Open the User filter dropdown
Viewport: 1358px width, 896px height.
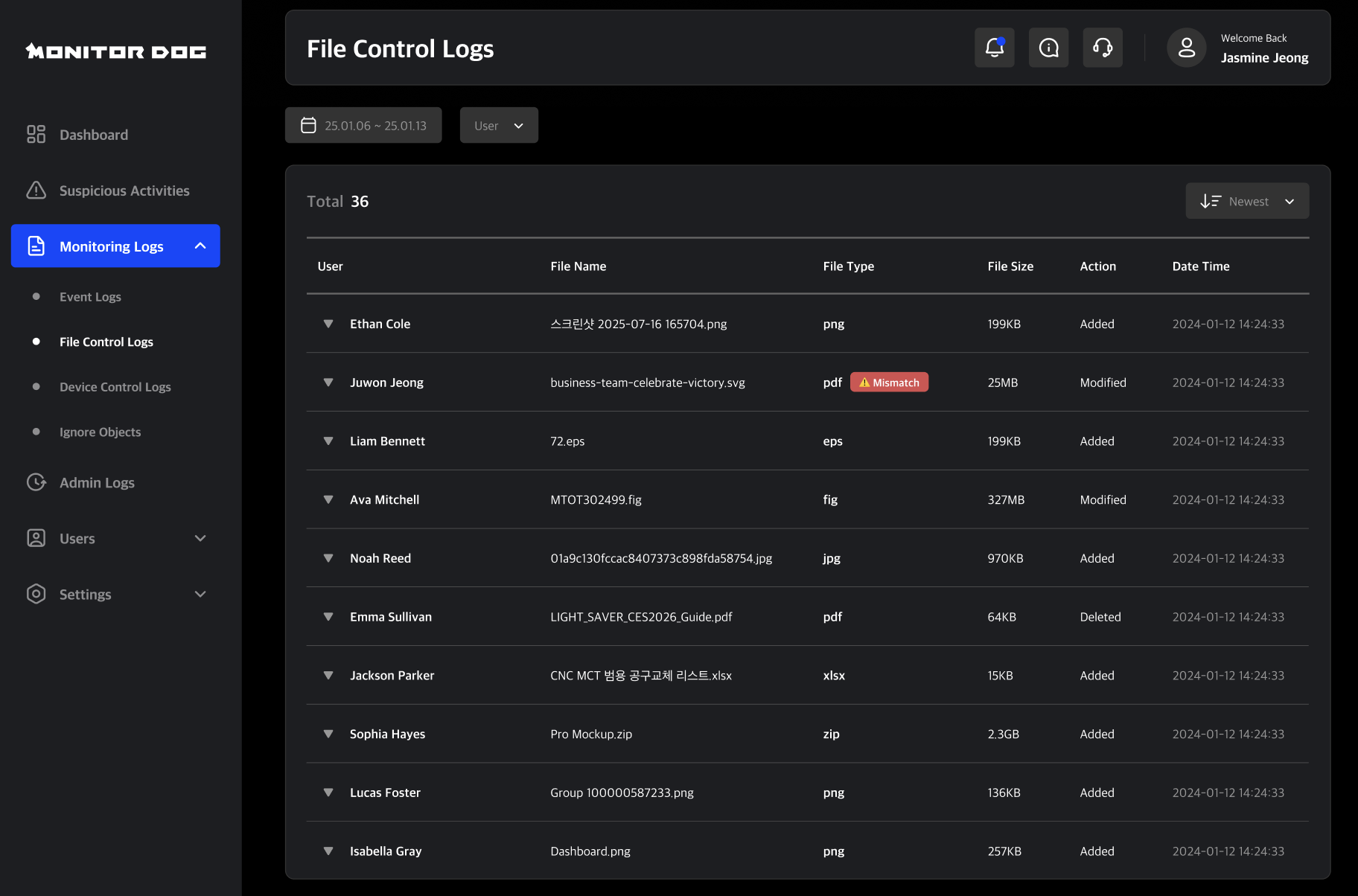pos(499,125)
